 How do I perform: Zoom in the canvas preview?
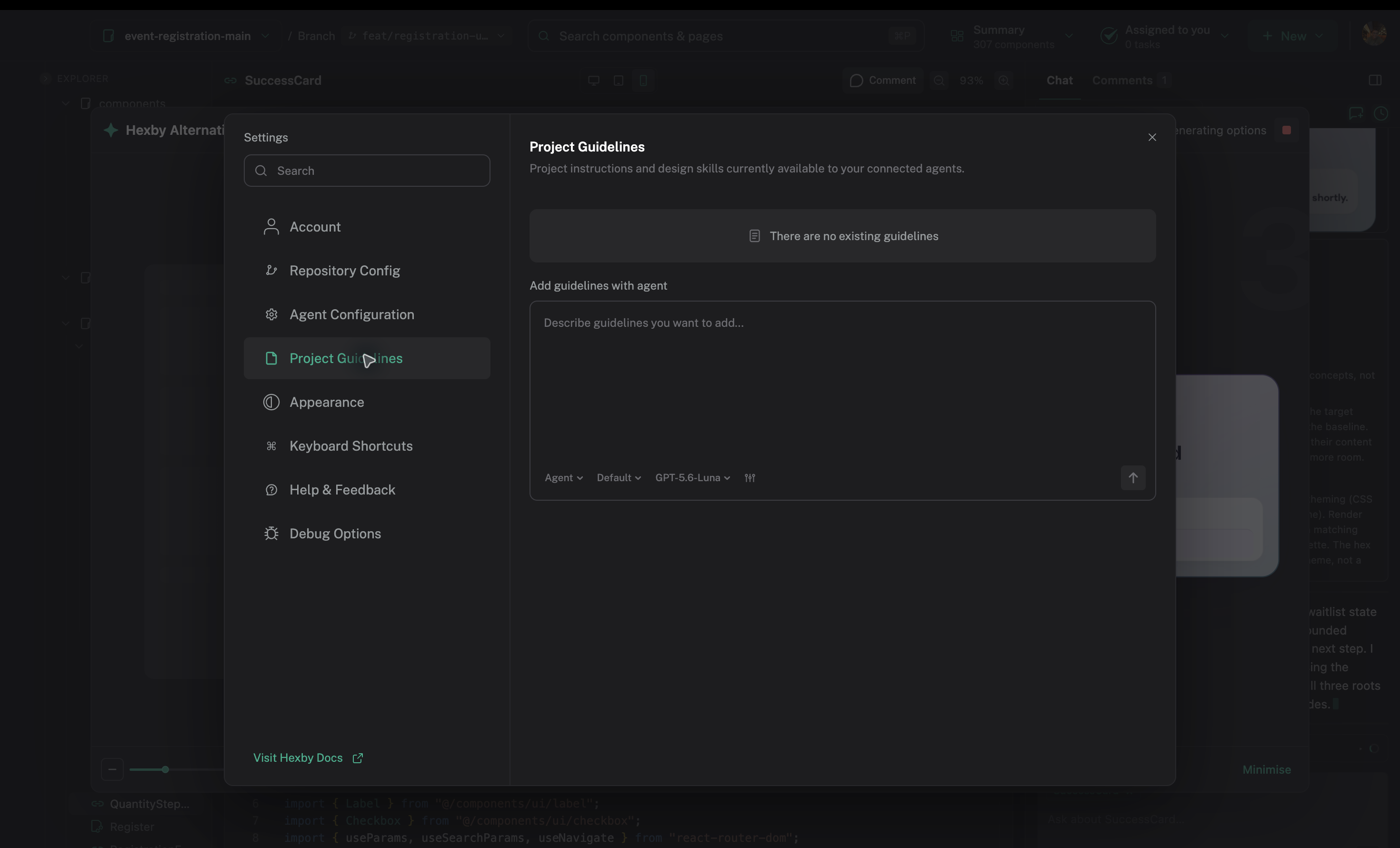1003,80
